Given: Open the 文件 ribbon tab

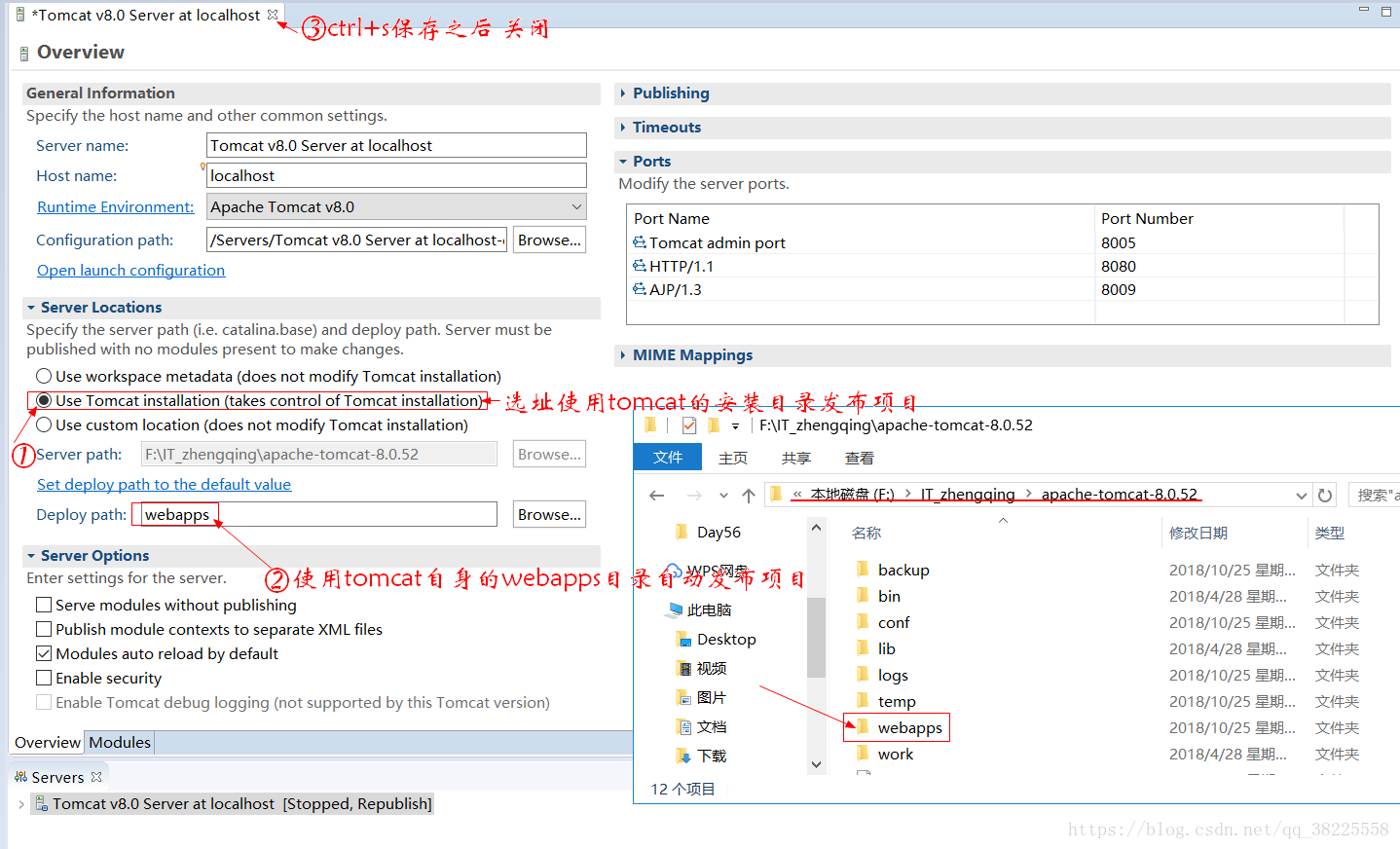Looking at the screenshot, I should pyautogui.click(x=668, y=457).
